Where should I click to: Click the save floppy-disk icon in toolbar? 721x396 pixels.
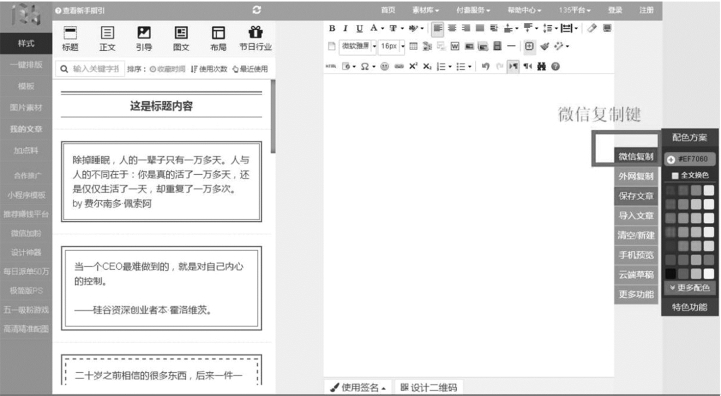(x=497, y=46)
